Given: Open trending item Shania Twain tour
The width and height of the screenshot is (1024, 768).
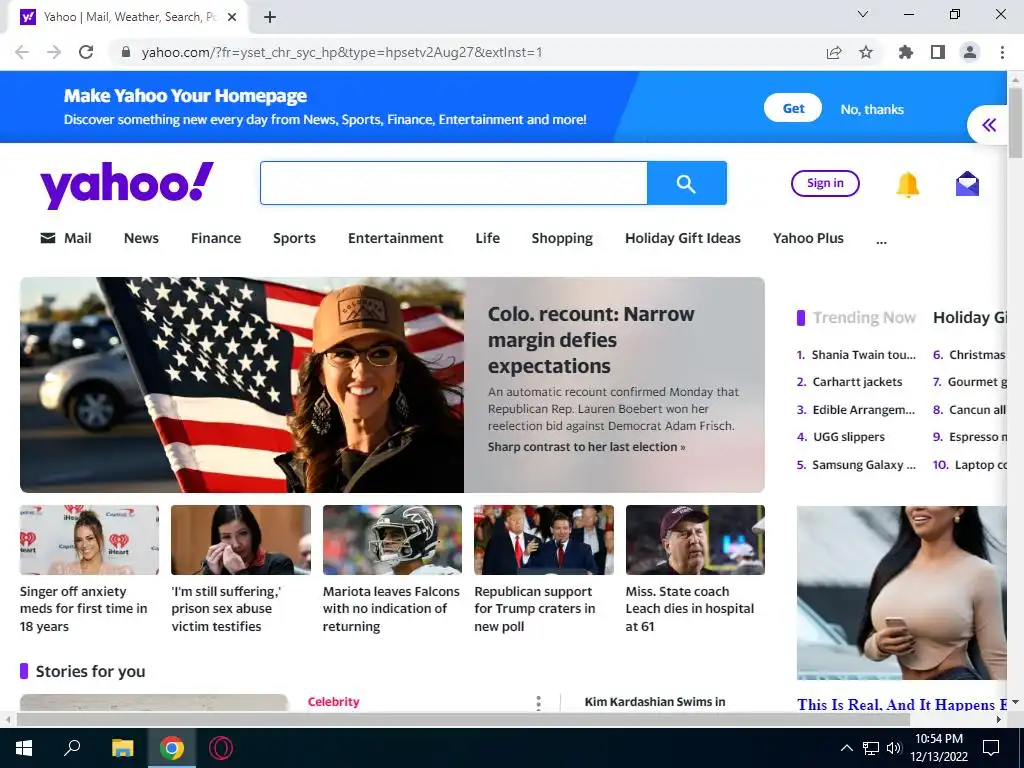Looking at the screenshot, I should coord(863,355).
